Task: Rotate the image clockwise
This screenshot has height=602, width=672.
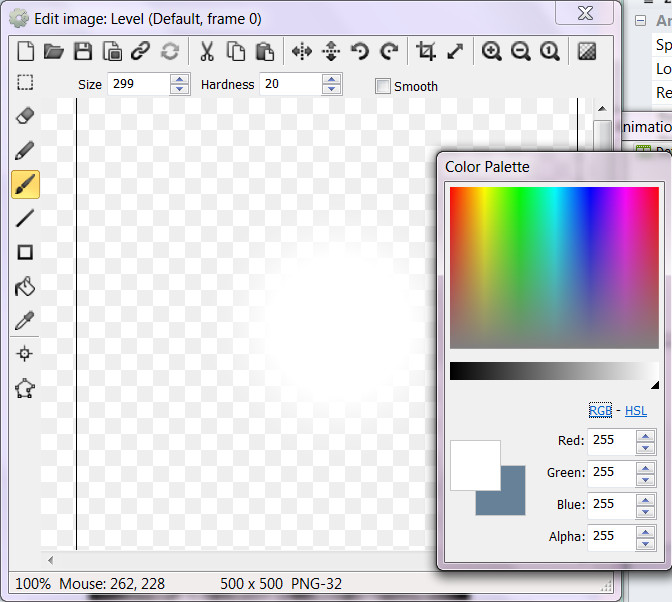Action: click(x=389, y=52)
